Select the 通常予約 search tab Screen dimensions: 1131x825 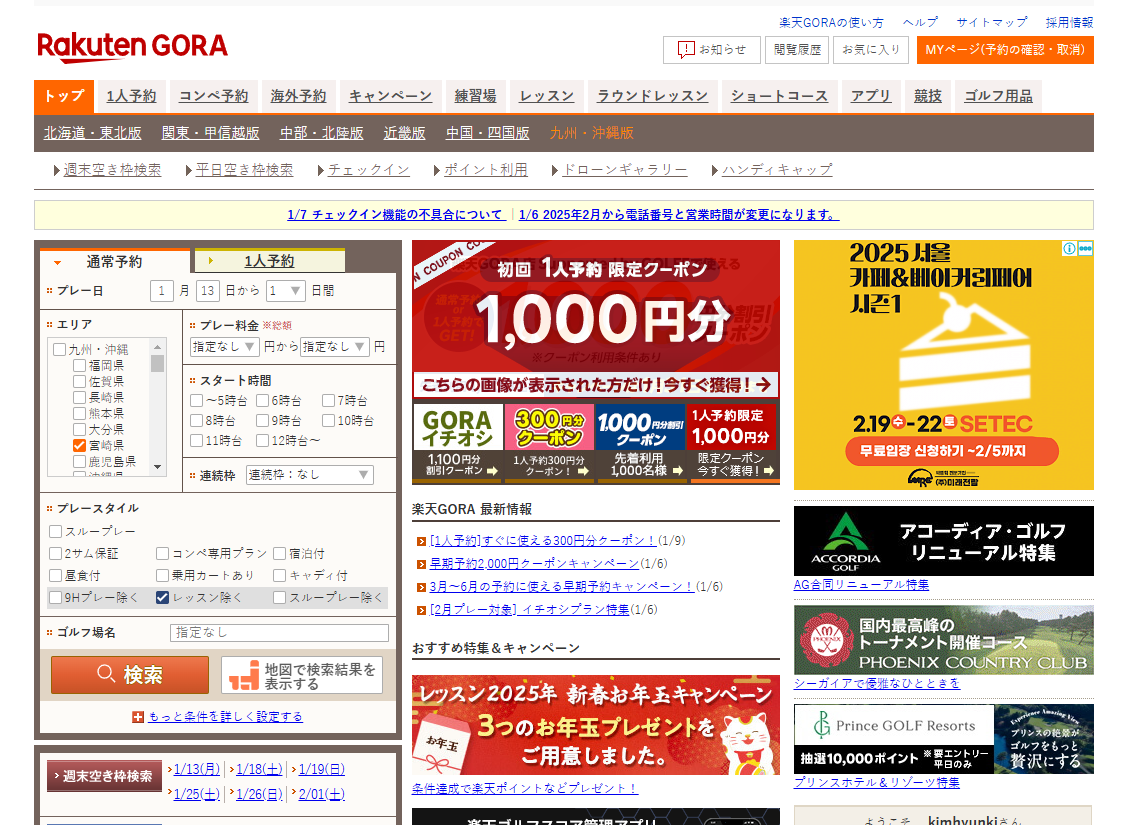pos(115,262)
